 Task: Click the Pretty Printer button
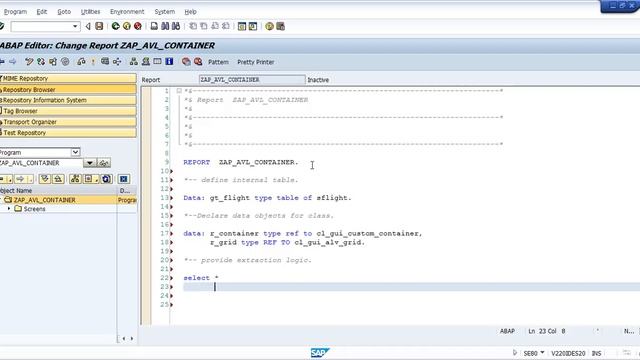click(256, 62)
